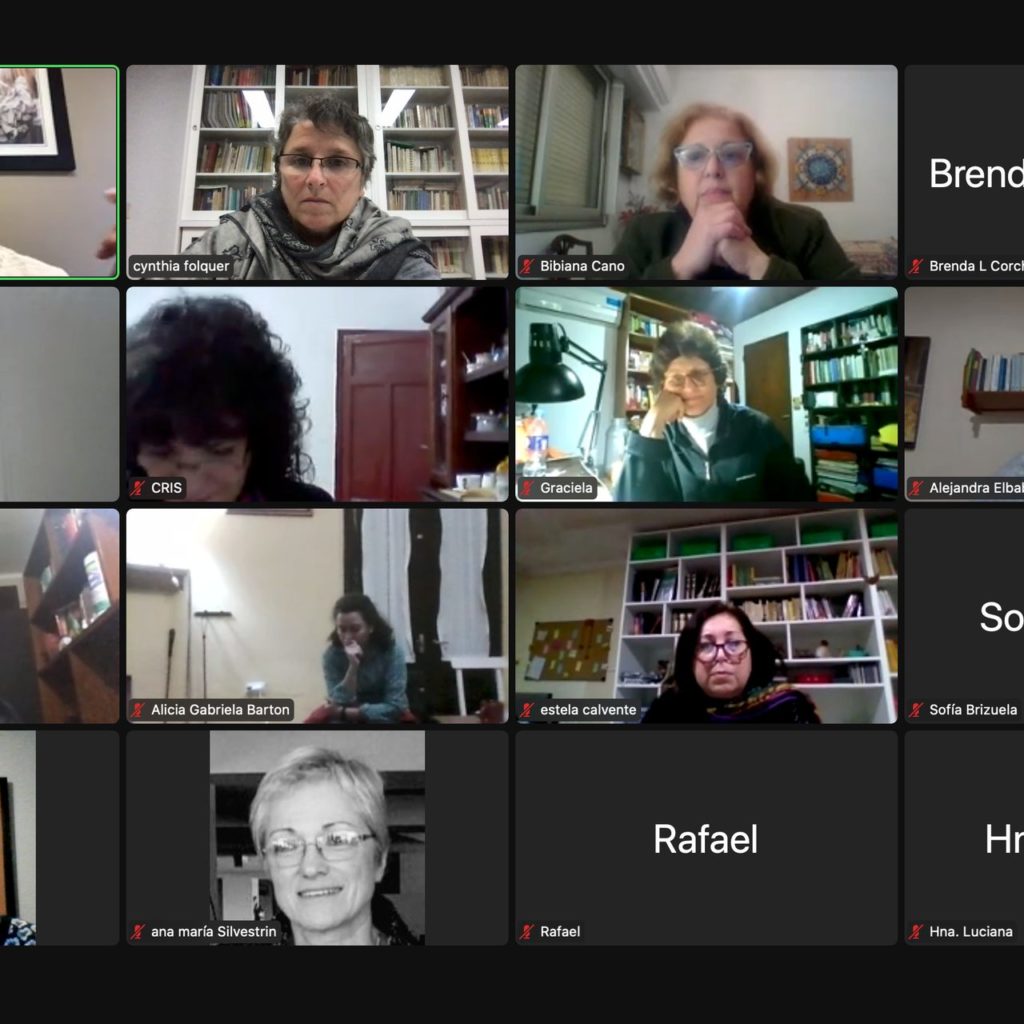Click estela calvente's muted microphone icon
This screenshot has width=1024, height=1024.
(527, 710)
